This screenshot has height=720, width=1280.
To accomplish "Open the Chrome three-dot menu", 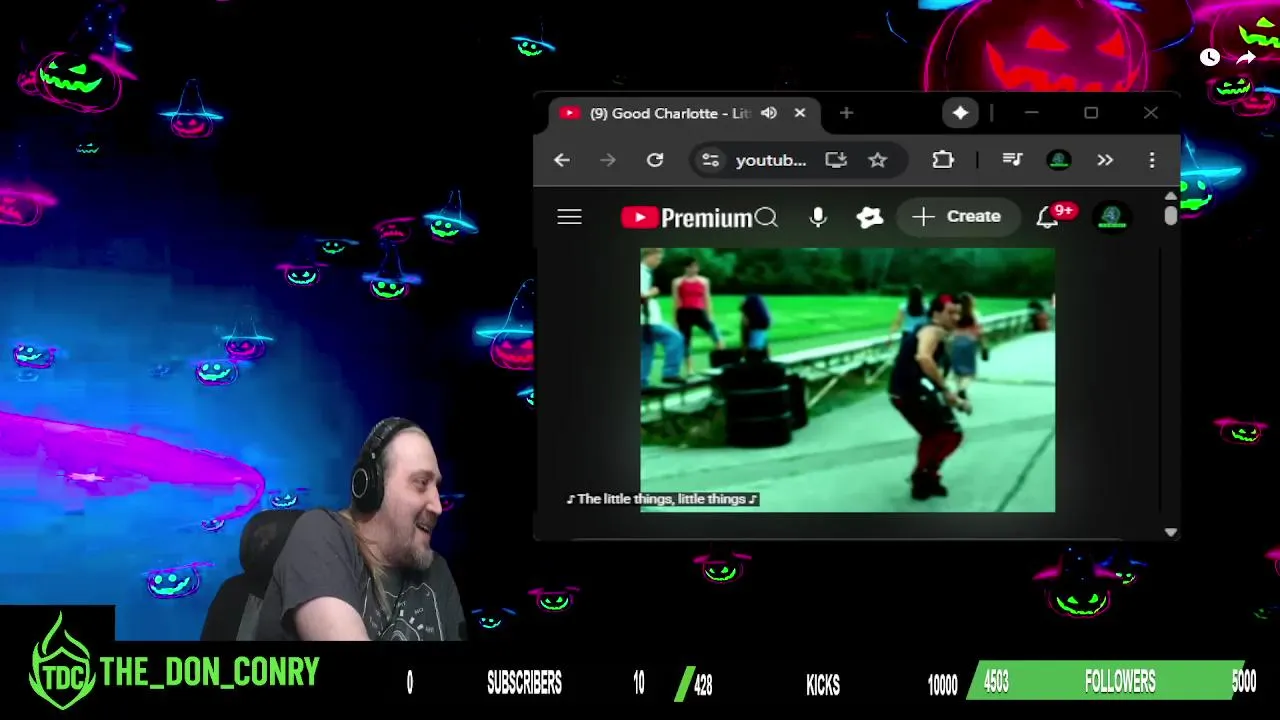I will click(x=1152, y=160).
